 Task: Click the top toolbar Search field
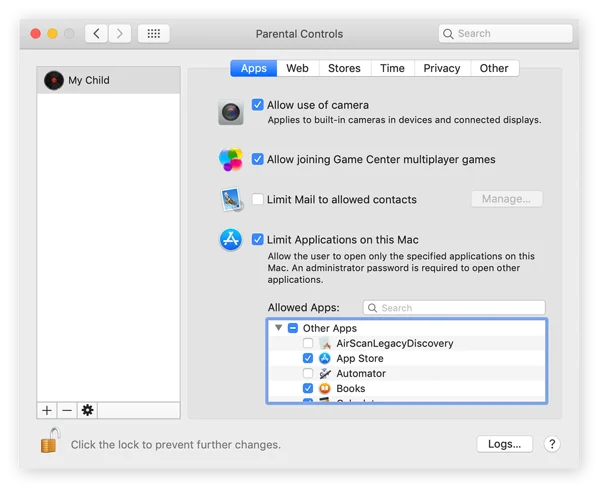(505, 34)
